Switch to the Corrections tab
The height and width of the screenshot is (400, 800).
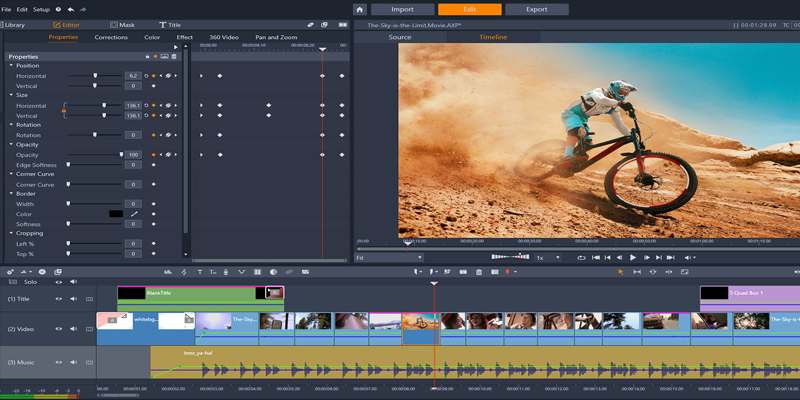[x=111, y=37]
